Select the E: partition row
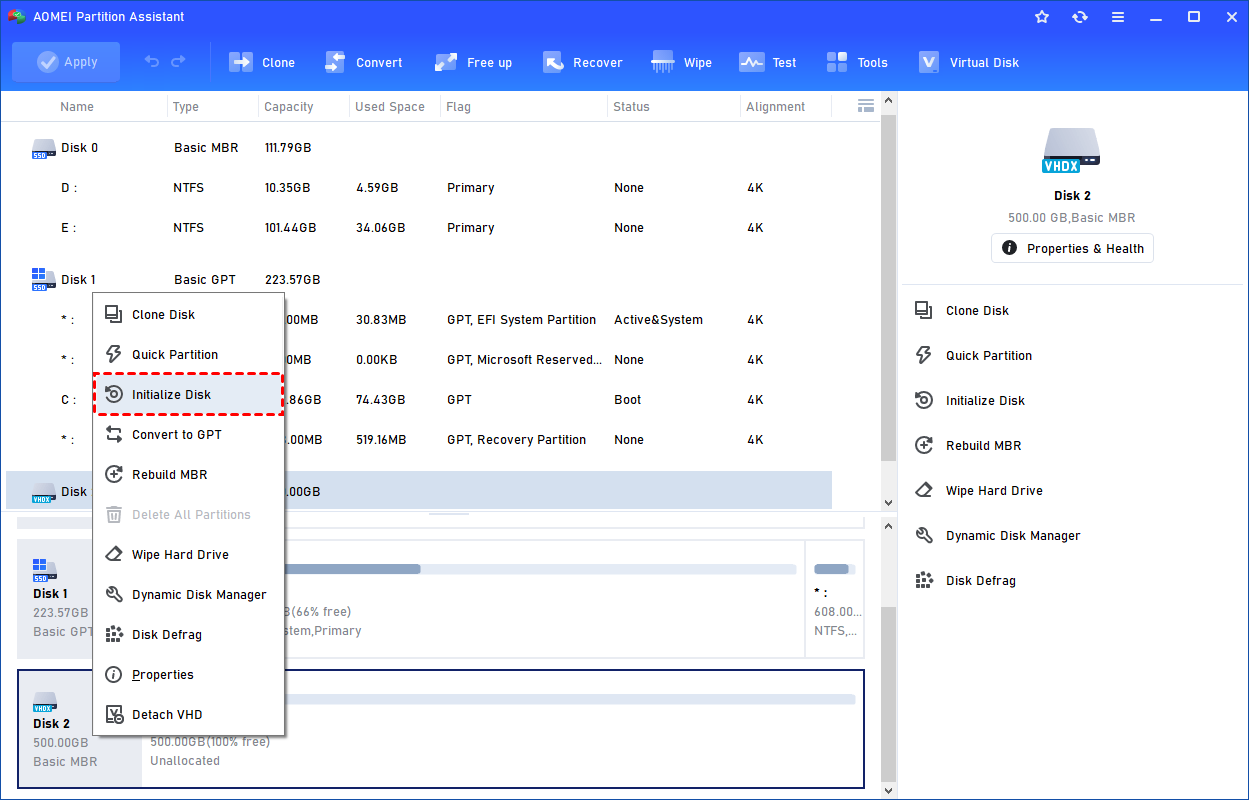 point(419,227)
